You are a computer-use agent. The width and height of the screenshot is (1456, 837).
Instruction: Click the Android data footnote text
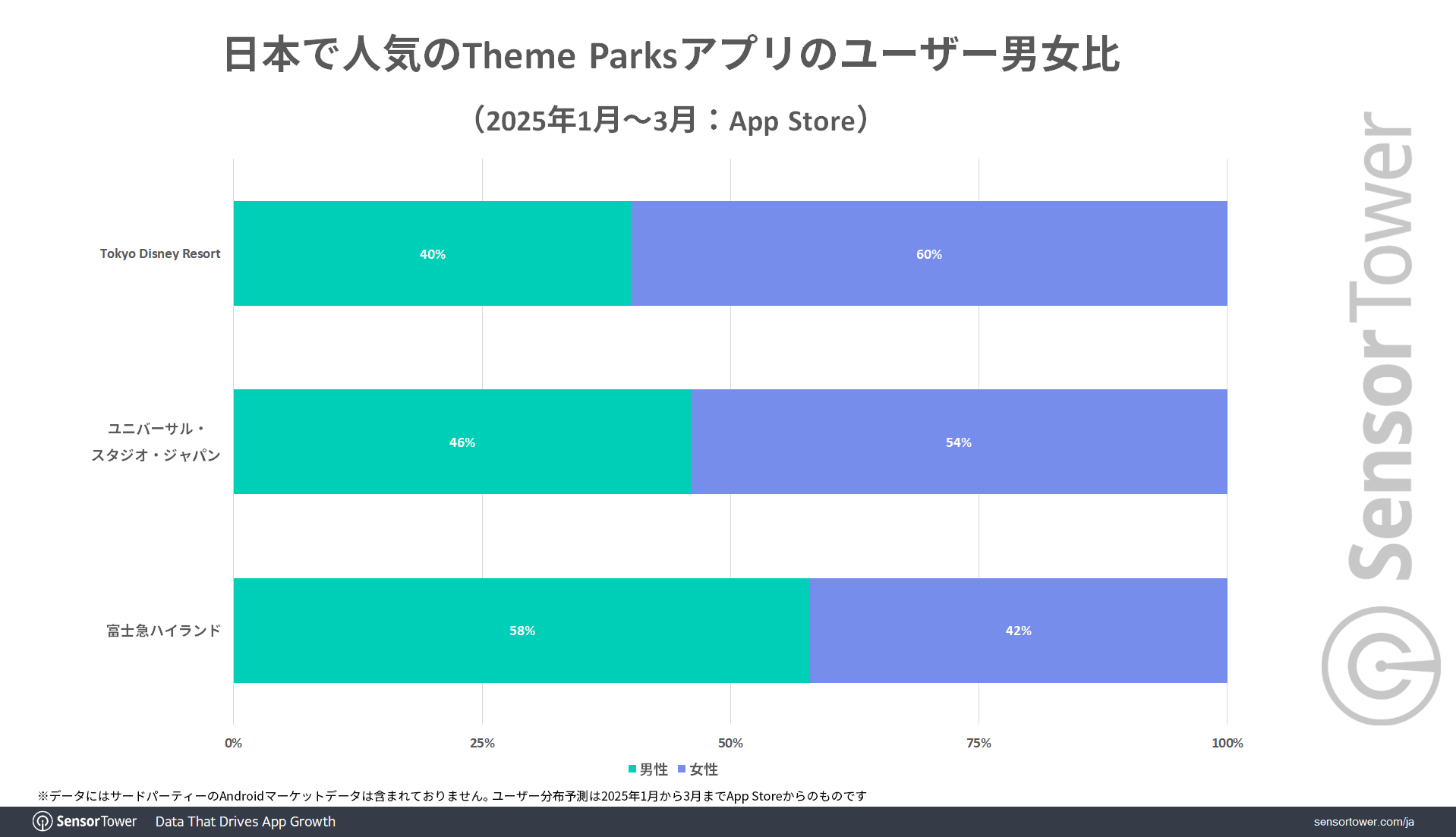[452, 796]
